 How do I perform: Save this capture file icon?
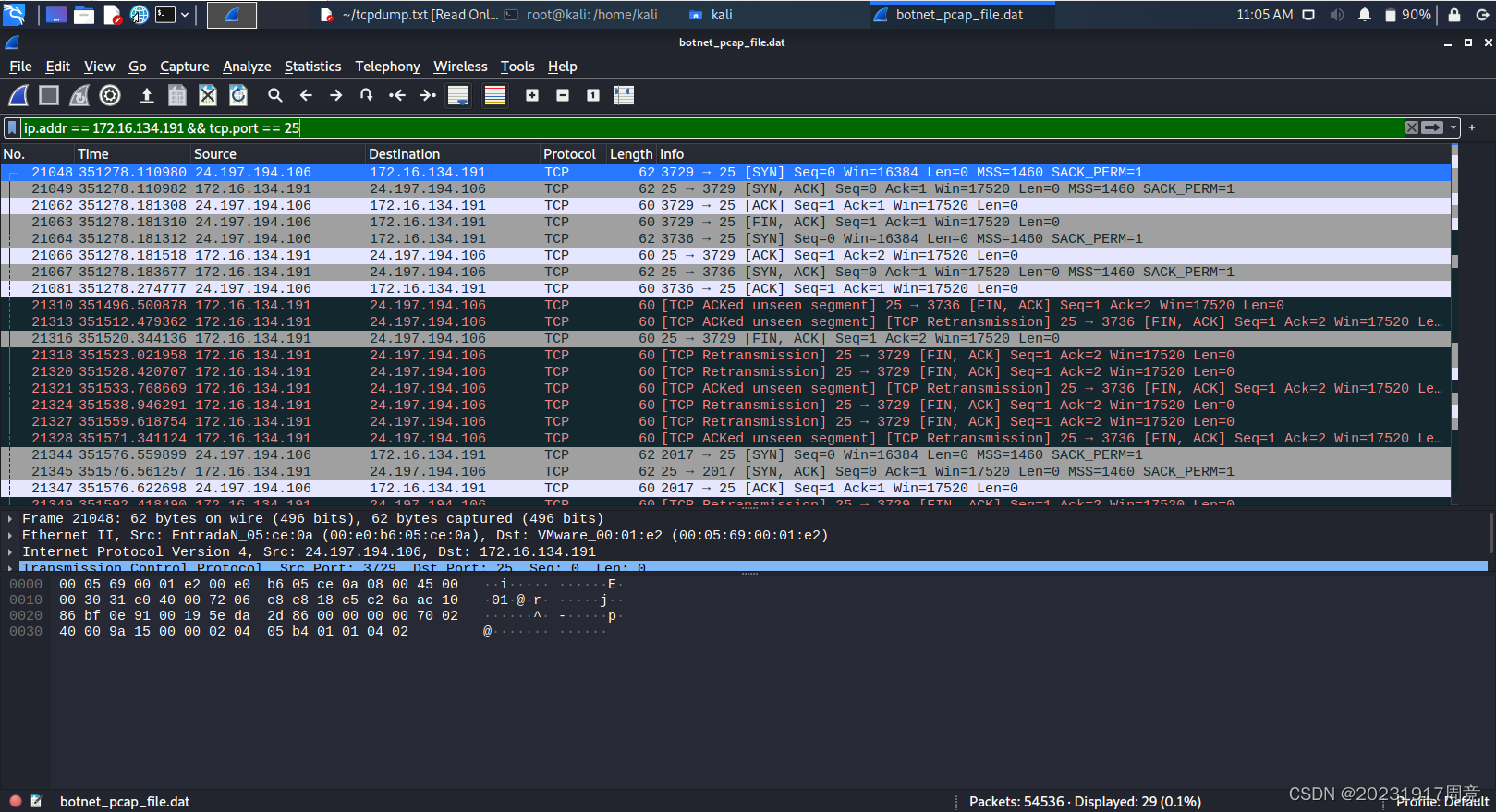click(x=177, y=95)
